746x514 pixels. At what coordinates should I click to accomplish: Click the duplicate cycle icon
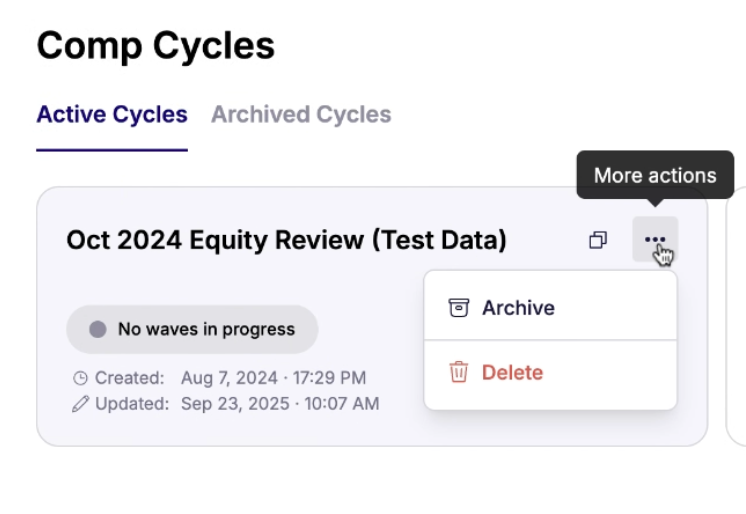[598, 240]
